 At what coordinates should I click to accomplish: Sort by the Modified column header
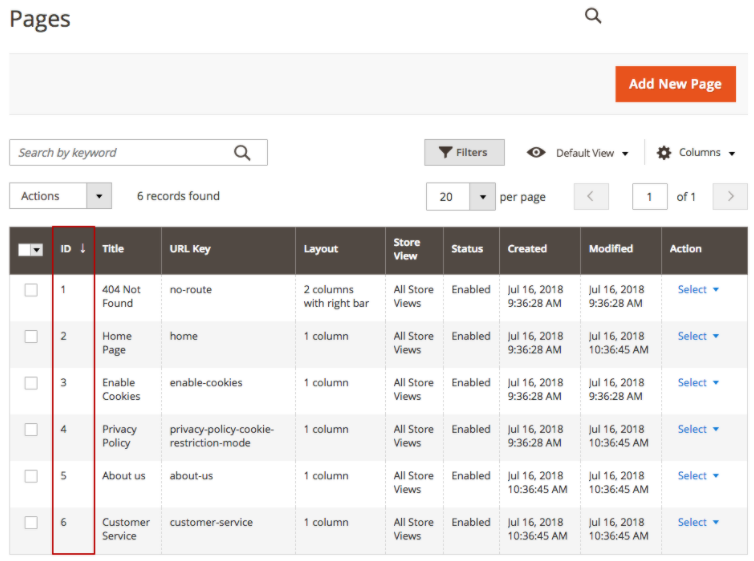[x=610, y=249]
